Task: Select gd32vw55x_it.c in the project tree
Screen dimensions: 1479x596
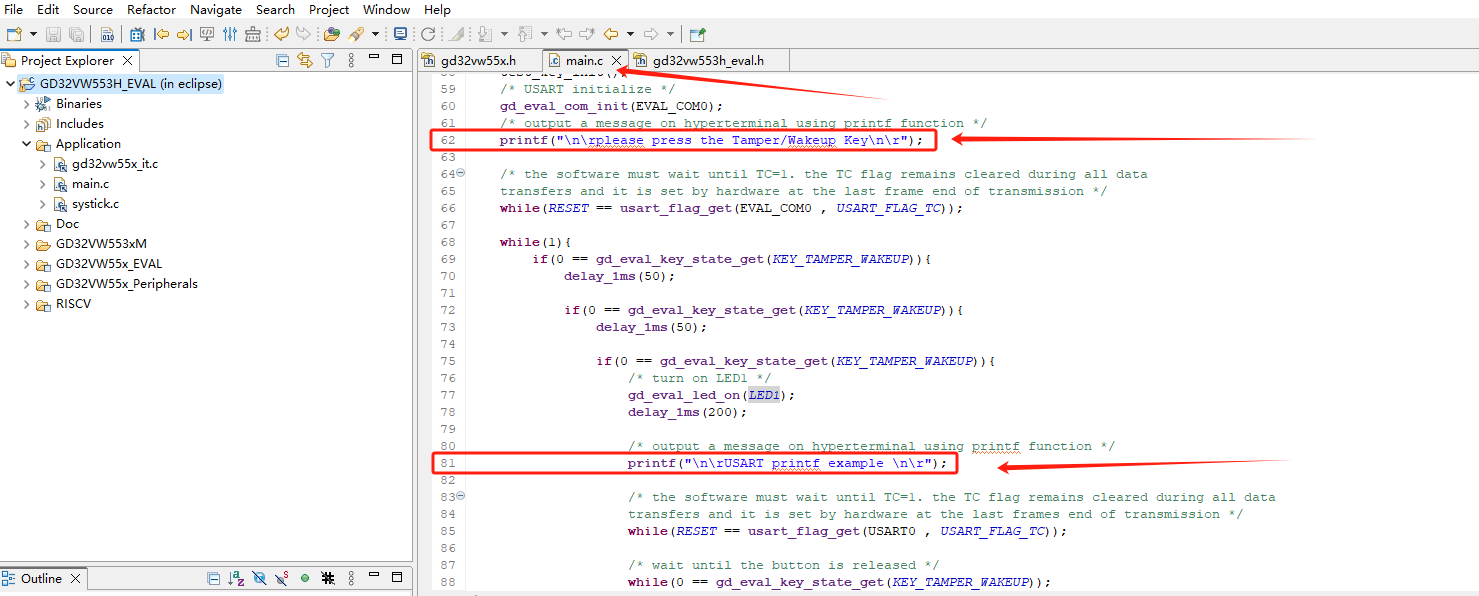Action: (114, 164)
